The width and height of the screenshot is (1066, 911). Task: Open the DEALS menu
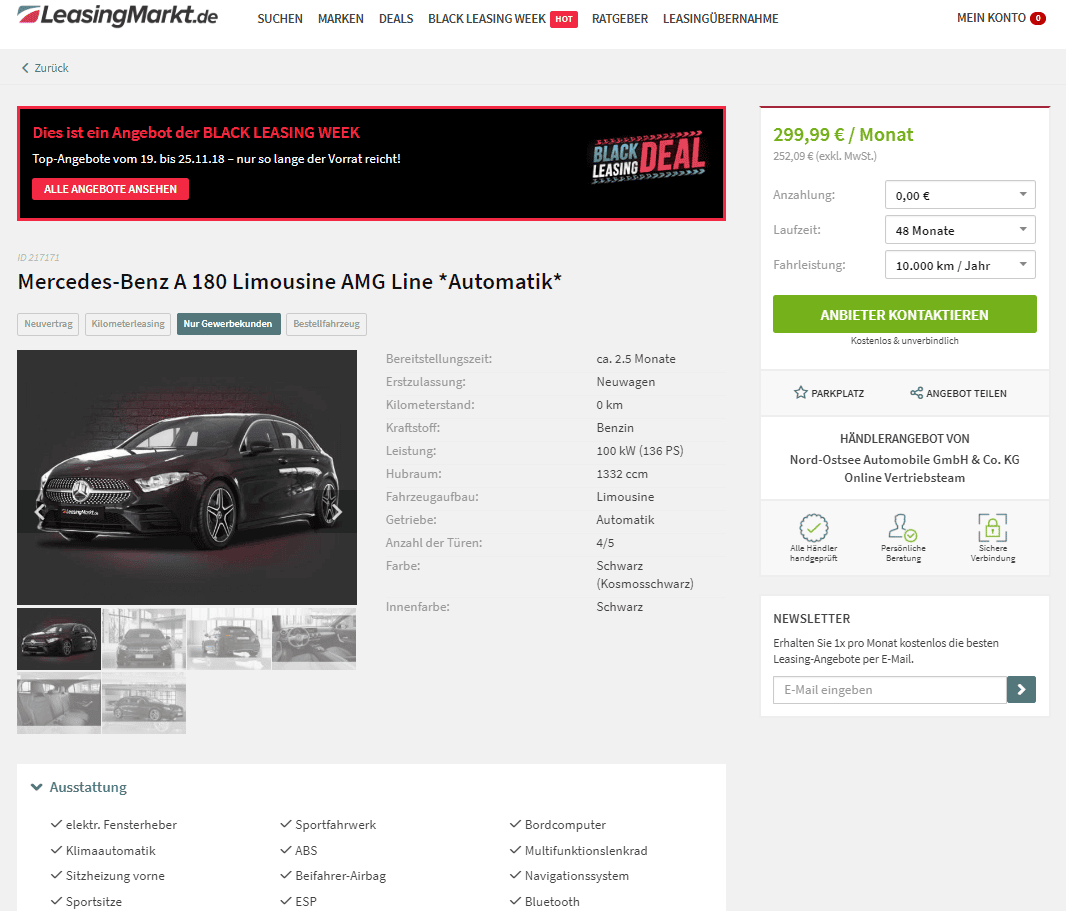(396, 19)
